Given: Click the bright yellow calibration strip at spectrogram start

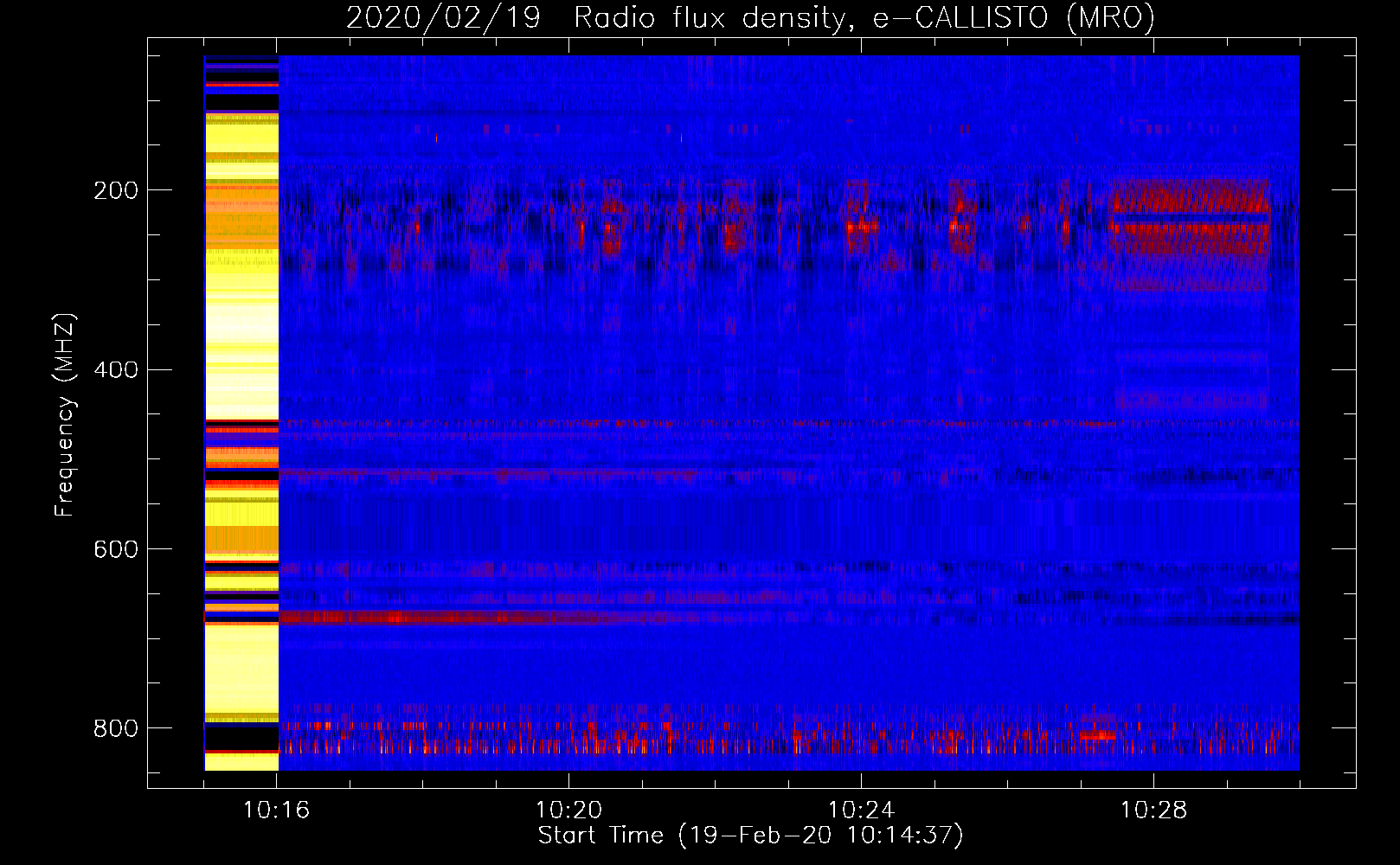Looking at the screenshot, I should tap(241, 413).
